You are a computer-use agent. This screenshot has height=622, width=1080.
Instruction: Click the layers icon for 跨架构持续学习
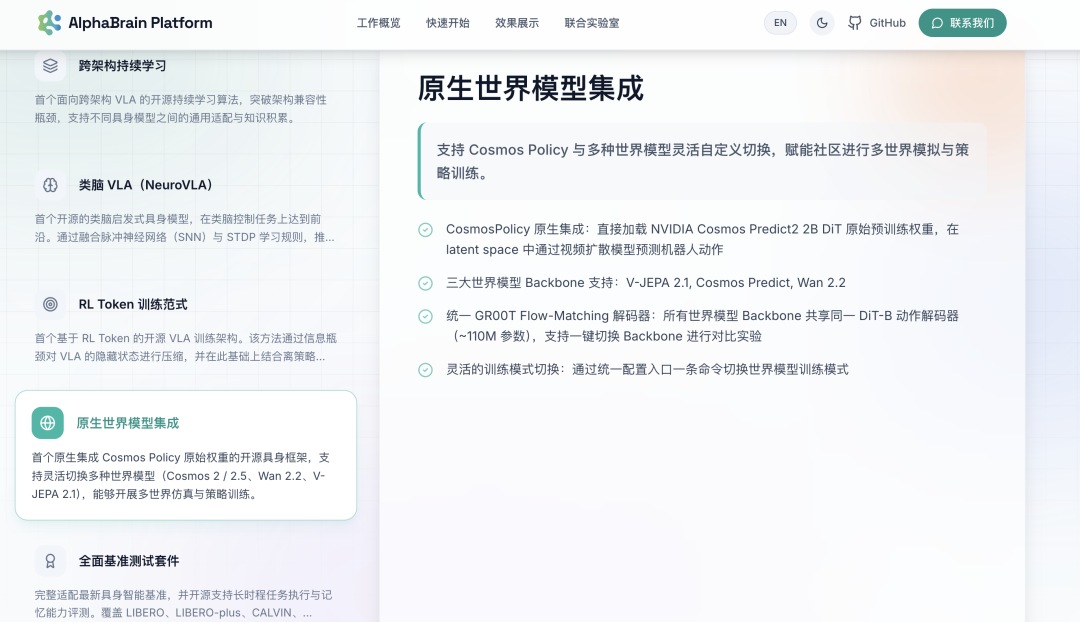pyautogui.click(x=50, y=66)
